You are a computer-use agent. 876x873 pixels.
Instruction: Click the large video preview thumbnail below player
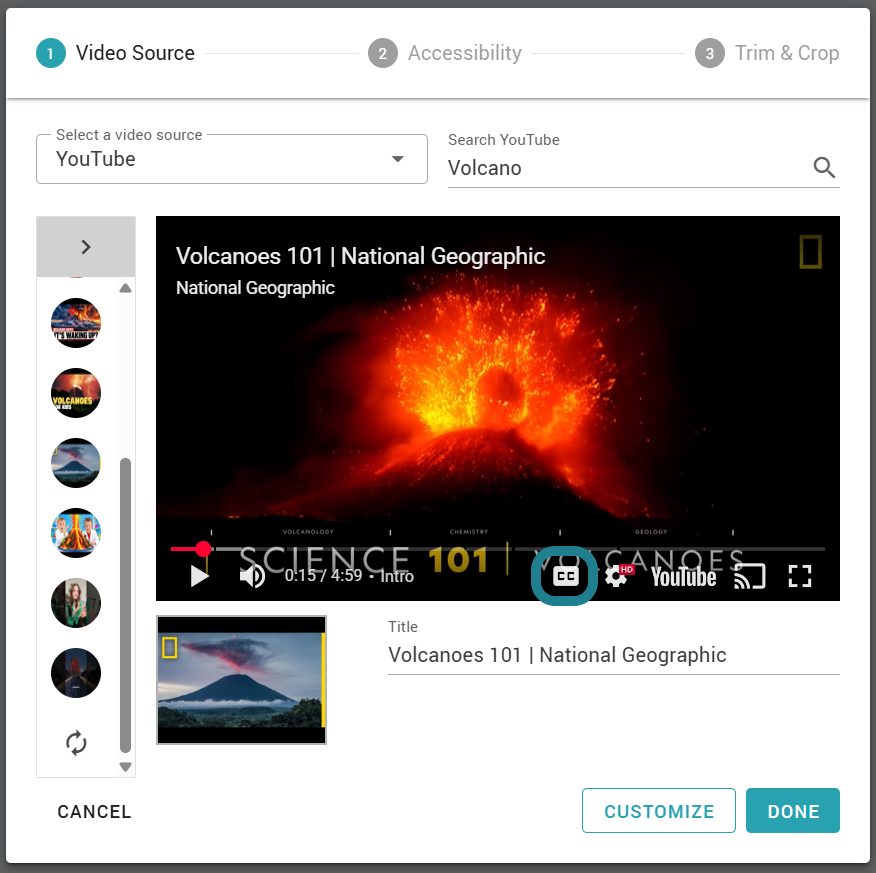(x=241, y=680)
